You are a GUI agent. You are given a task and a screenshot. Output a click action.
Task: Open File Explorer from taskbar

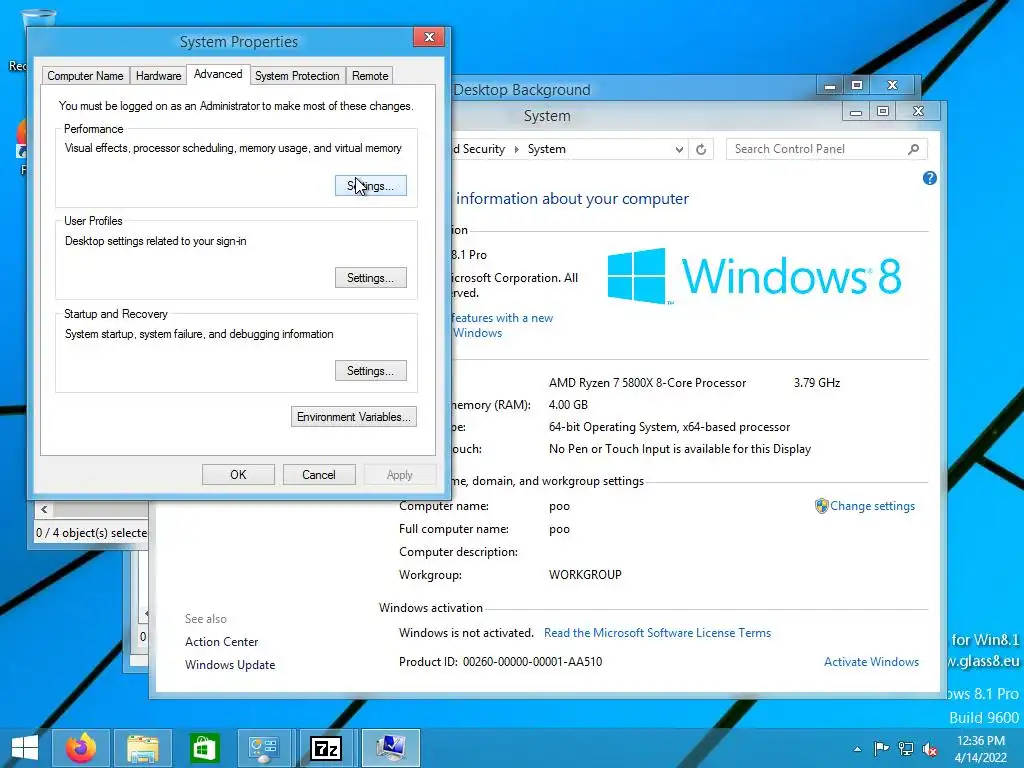click(143, 748)
